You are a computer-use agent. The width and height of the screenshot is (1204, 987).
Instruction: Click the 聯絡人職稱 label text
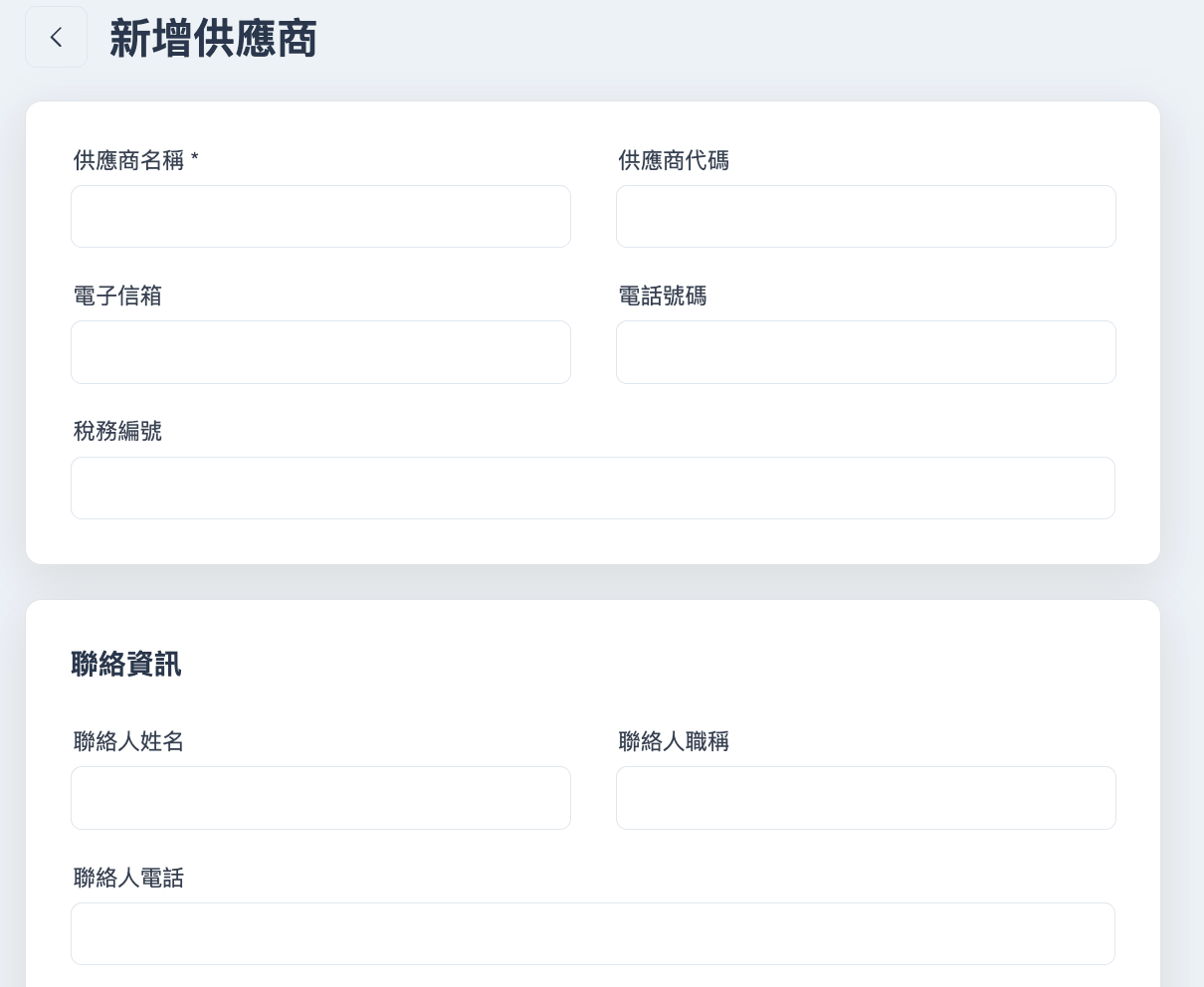674,741
